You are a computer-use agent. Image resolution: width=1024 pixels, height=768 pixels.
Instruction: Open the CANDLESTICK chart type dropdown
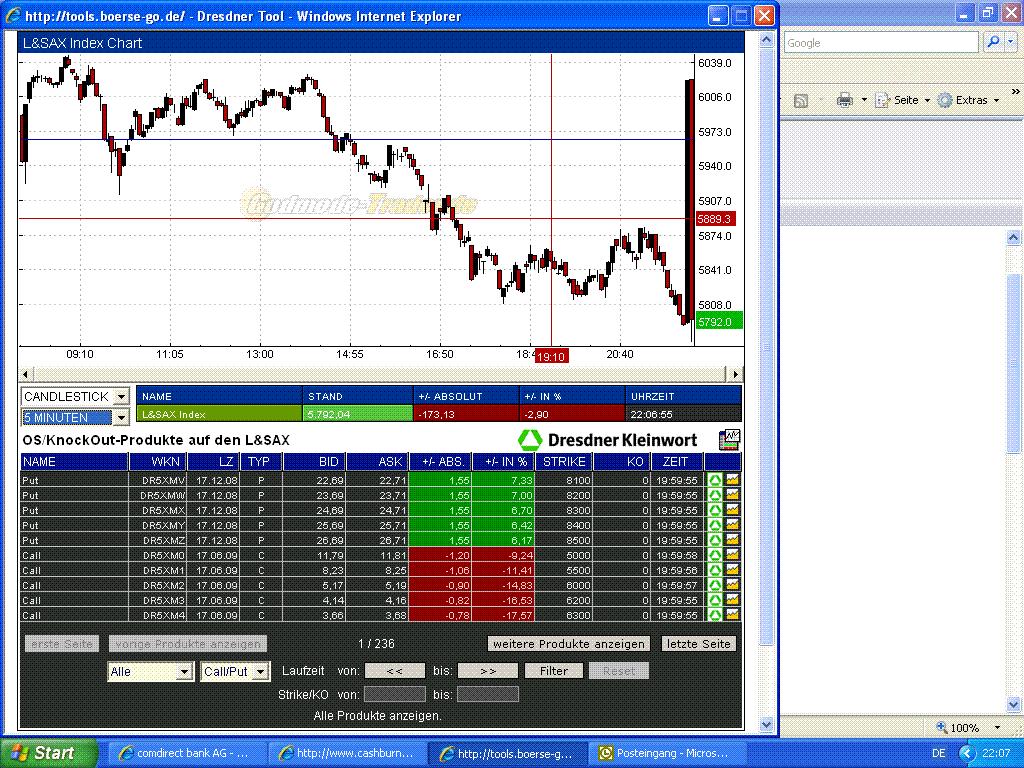tap(121, 396)
